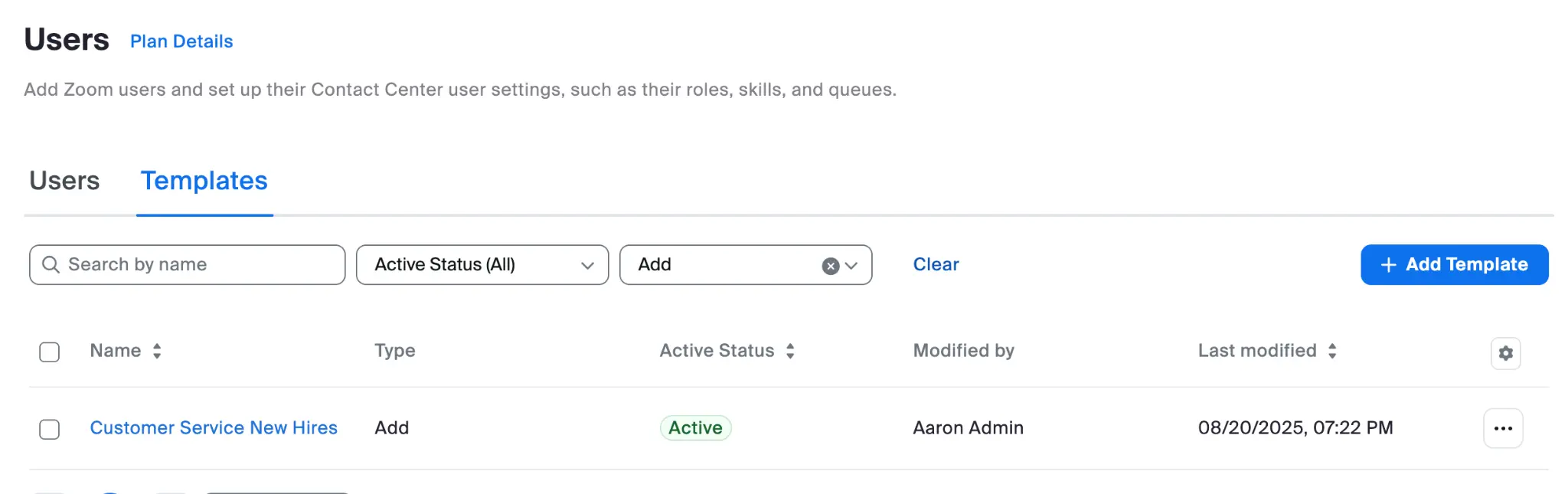Viewport: 1568px width, 494px height.
Task: Open the Customer Service New Hires template
Action: (214, 428)
